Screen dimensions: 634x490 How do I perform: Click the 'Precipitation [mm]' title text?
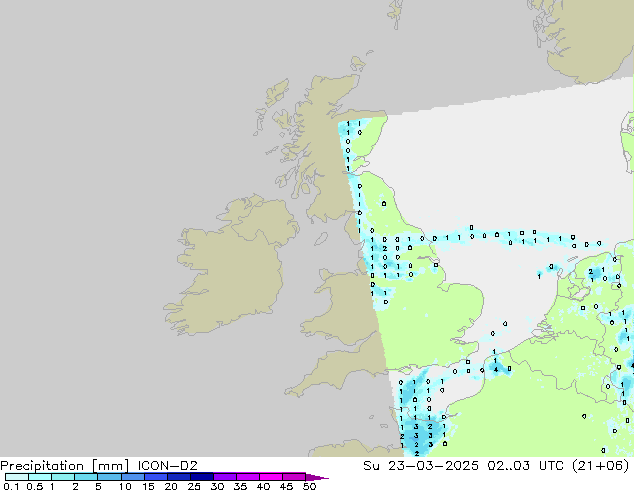65,466
